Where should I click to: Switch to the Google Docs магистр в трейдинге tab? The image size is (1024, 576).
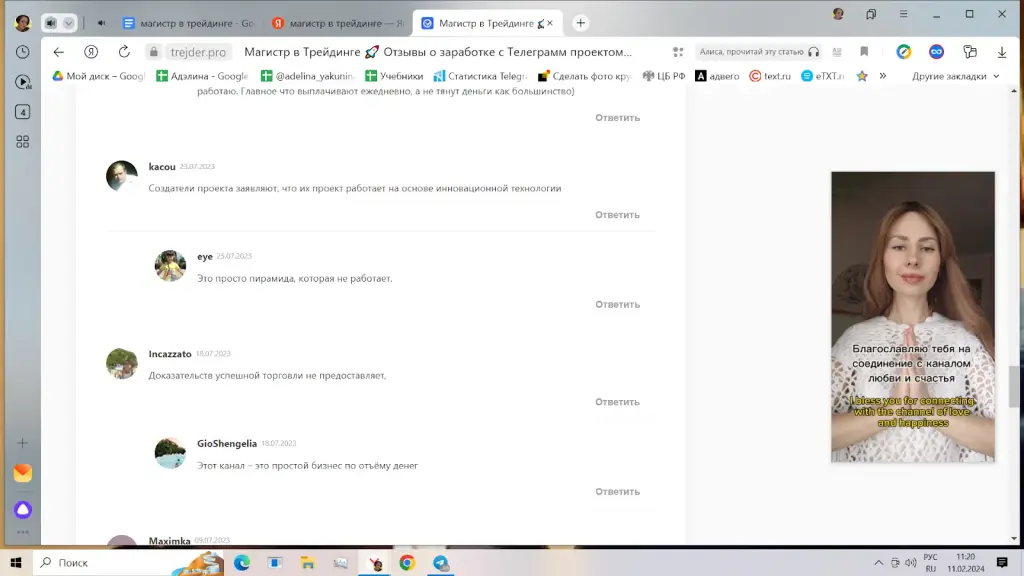coord(188,23)
